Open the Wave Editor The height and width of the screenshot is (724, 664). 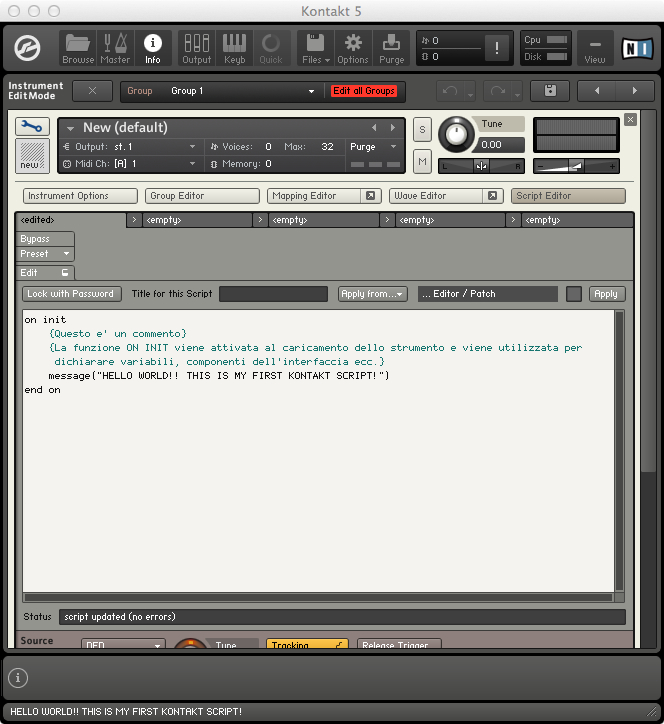438,196
